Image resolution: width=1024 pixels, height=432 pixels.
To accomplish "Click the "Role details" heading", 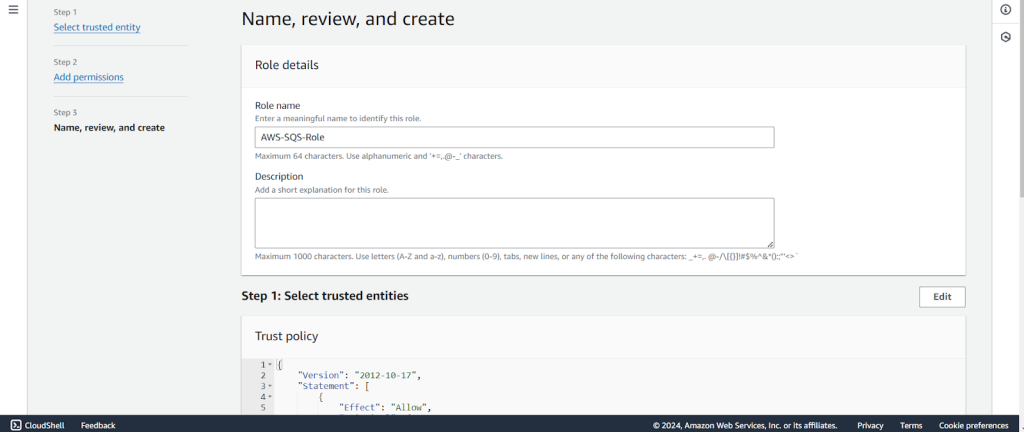I will 287,65.
